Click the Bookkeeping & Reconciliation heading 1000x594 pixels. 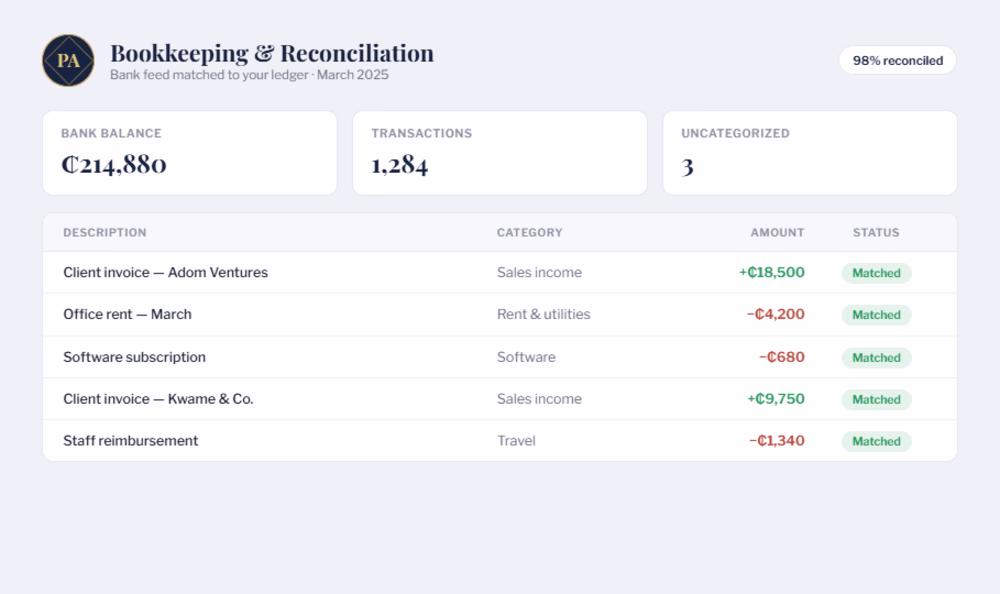coord(272,54)
